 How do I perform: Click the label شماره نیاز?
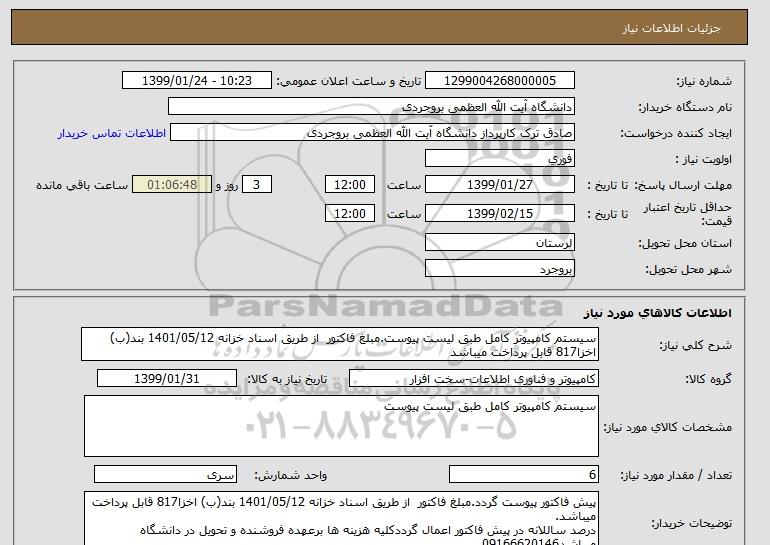[704, 82]
